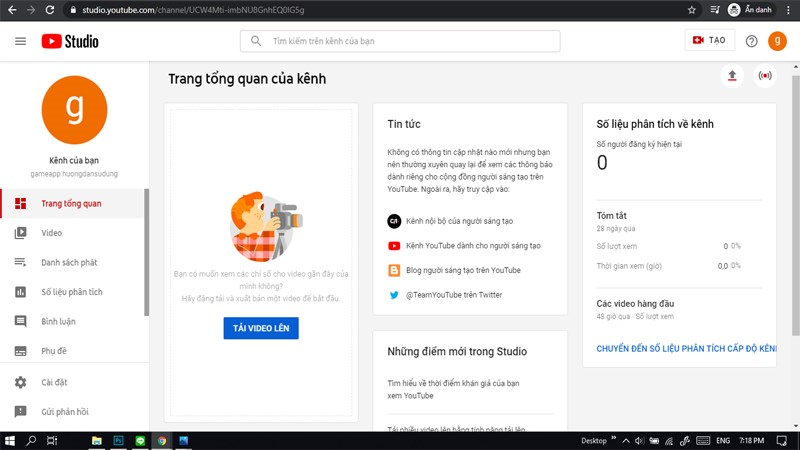Open the notification center icon
Screen dimensions: 800x450
point(782,441)
